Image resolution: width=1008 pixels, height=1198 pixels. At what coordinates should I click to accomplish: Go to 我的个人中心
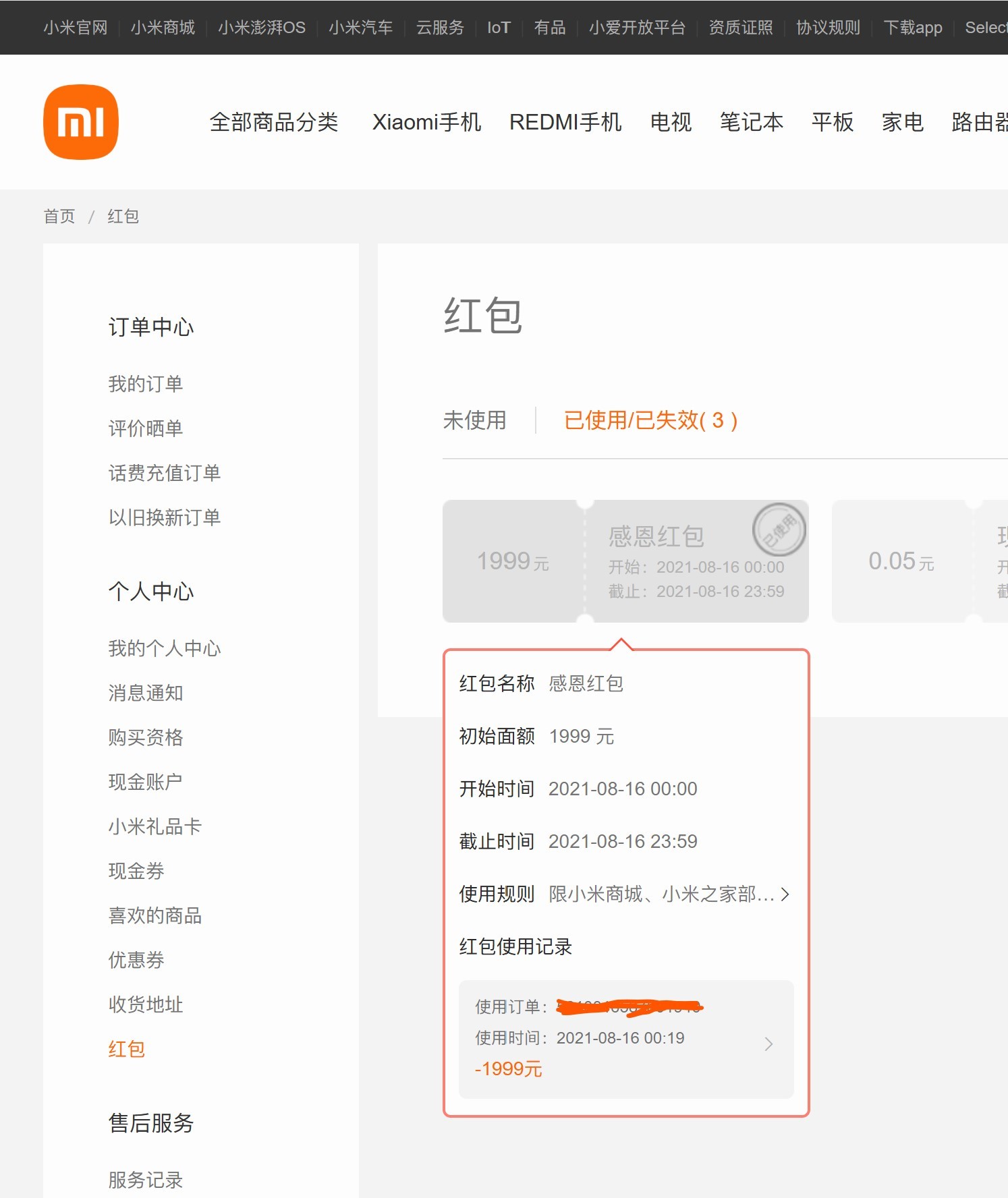[165, 648]
